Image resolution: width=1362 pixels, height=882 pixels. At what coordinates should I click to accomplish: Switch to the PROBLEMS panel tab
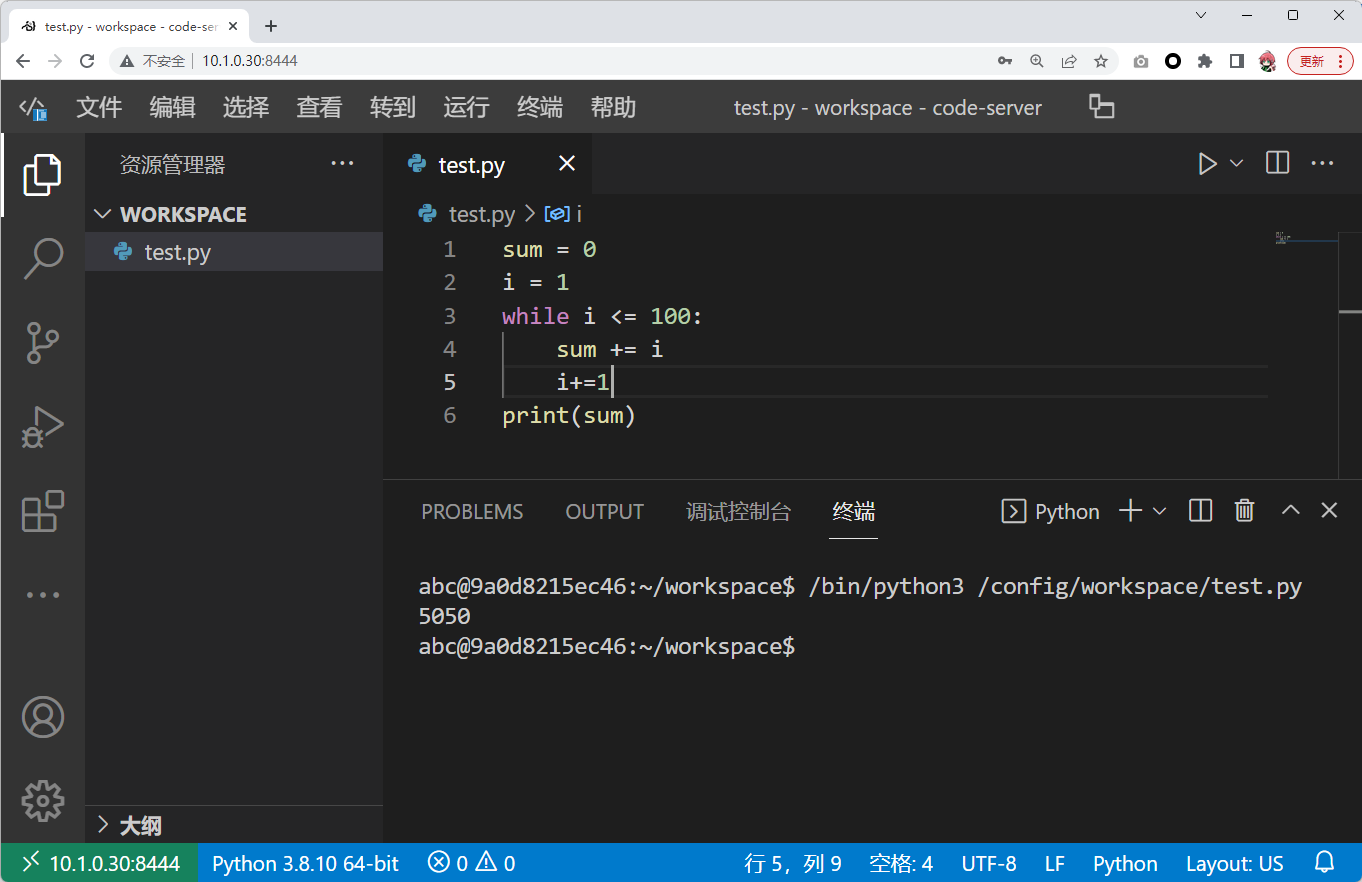[472, 512]
